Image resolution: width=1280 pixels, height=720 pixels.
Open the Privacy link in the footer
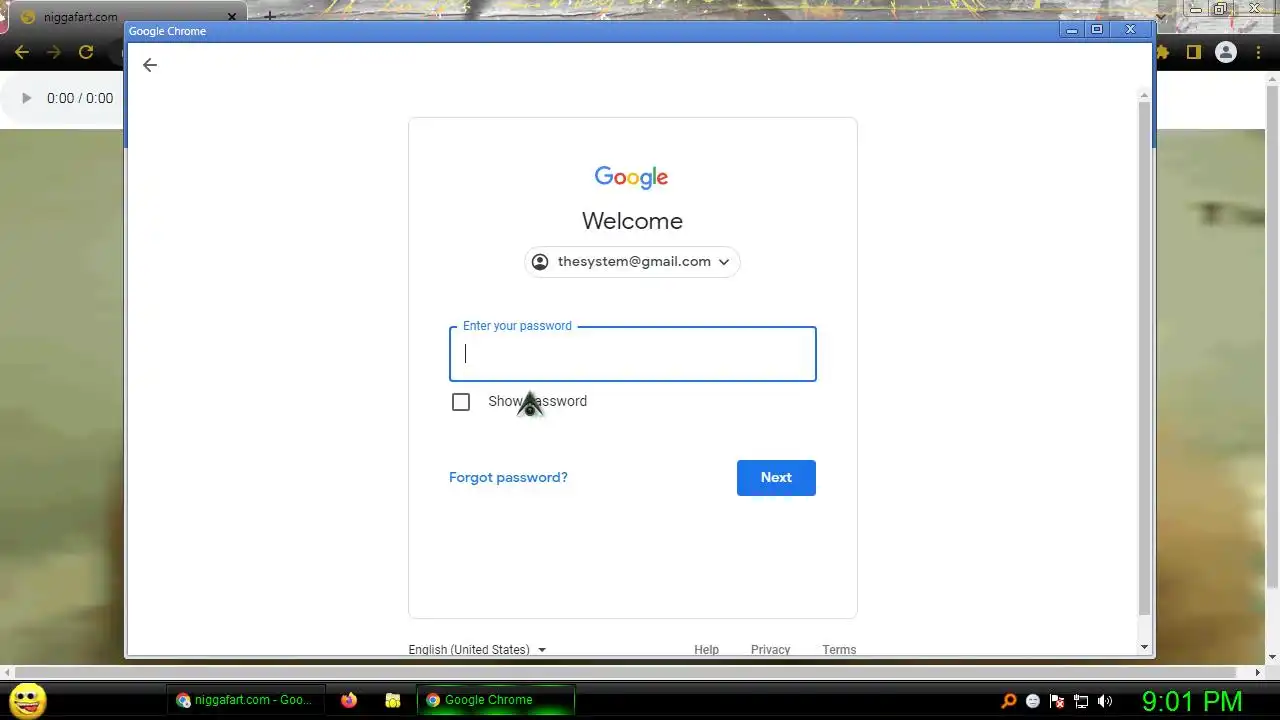(x=770, y=649)
